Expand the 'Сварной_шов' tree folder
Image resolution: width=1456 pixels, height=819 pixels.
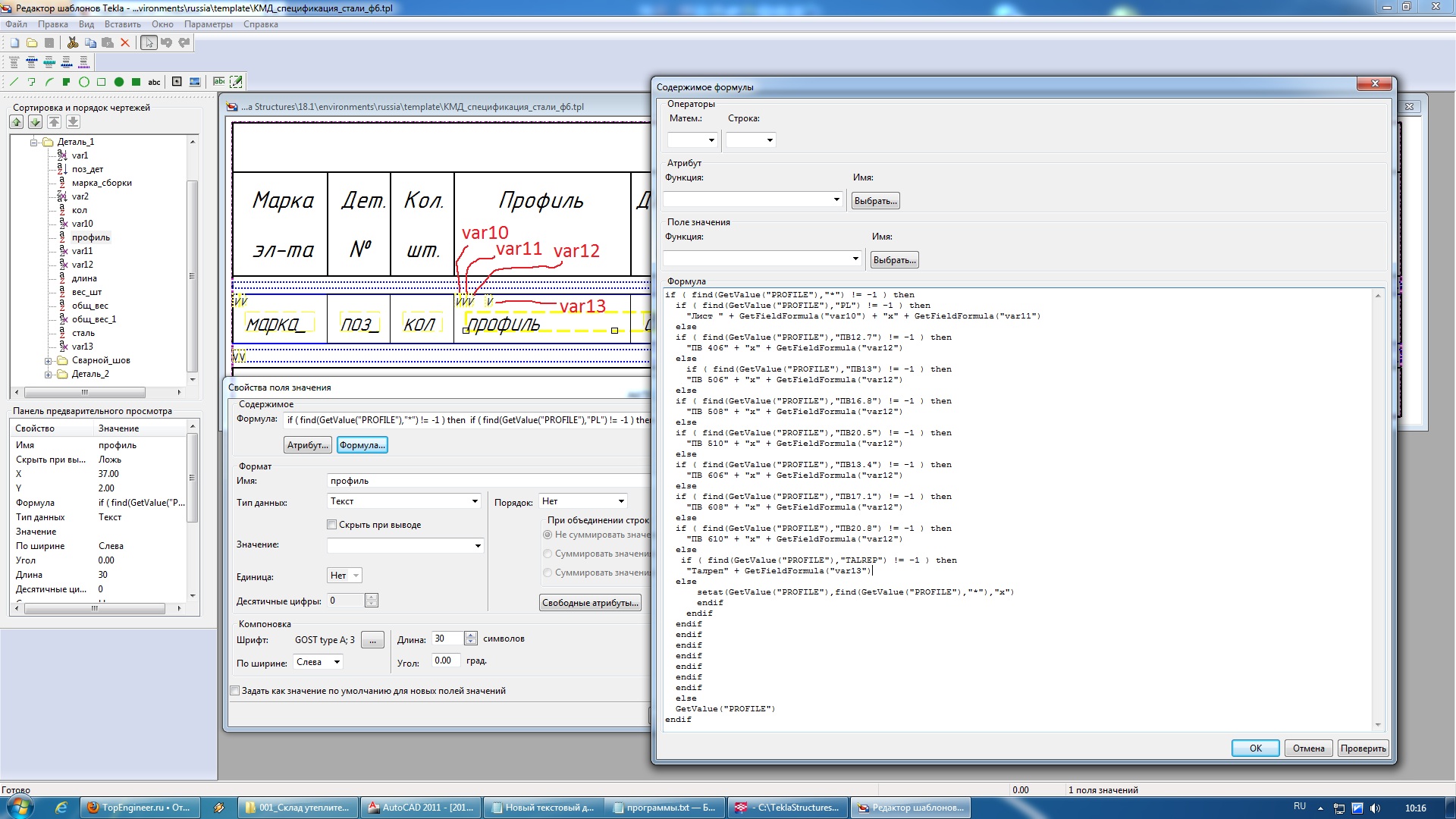coord(49,361)
